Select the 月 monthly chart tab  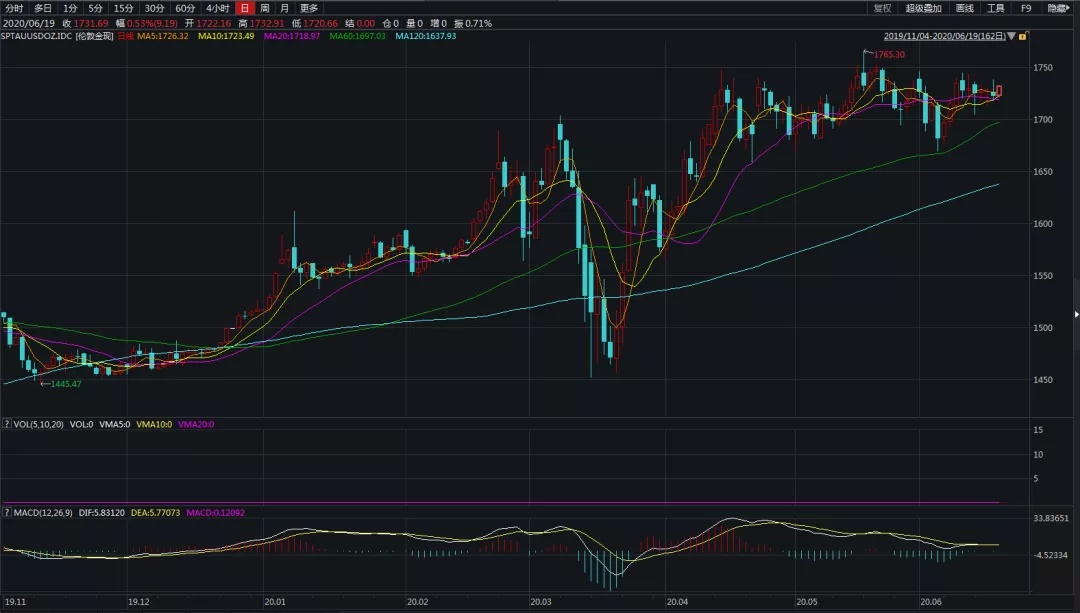coord(284,8)
